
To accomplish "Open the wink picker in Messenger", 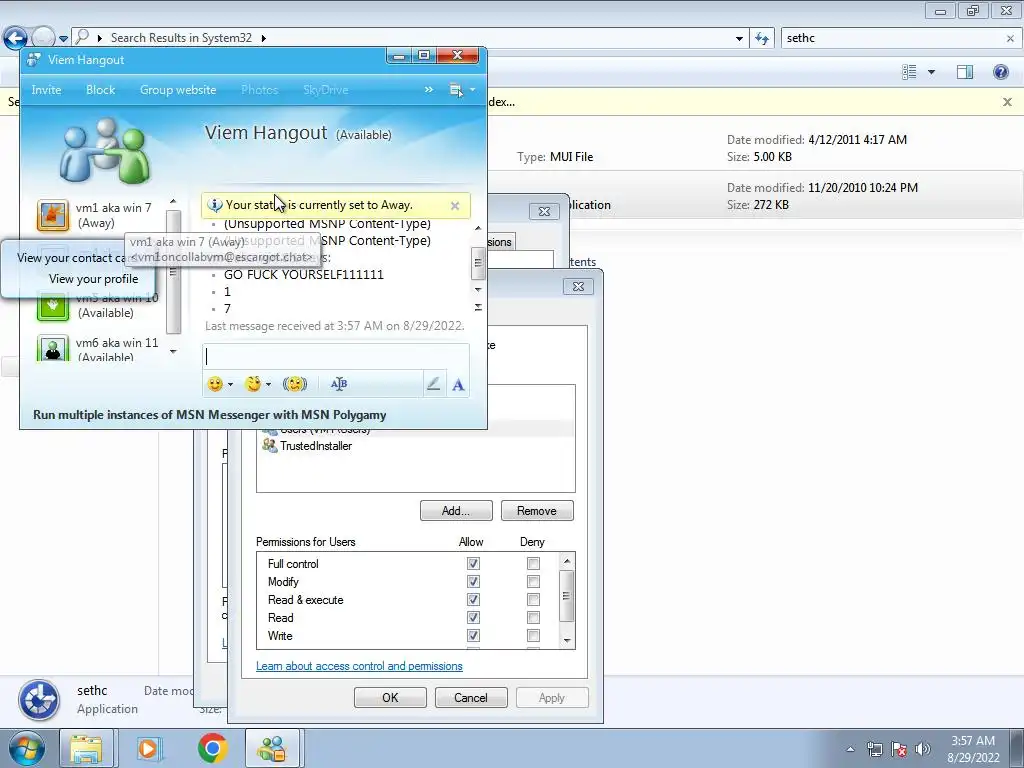I will click(x=253, y=384).
